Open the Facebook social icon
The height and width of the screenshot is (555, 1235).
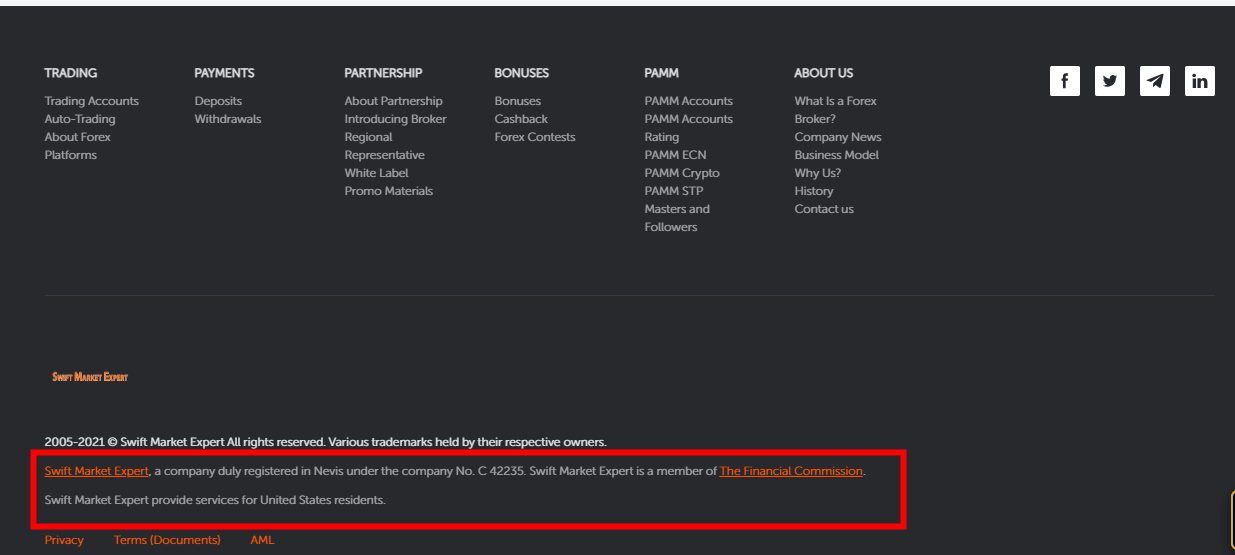pos(1064,81)
